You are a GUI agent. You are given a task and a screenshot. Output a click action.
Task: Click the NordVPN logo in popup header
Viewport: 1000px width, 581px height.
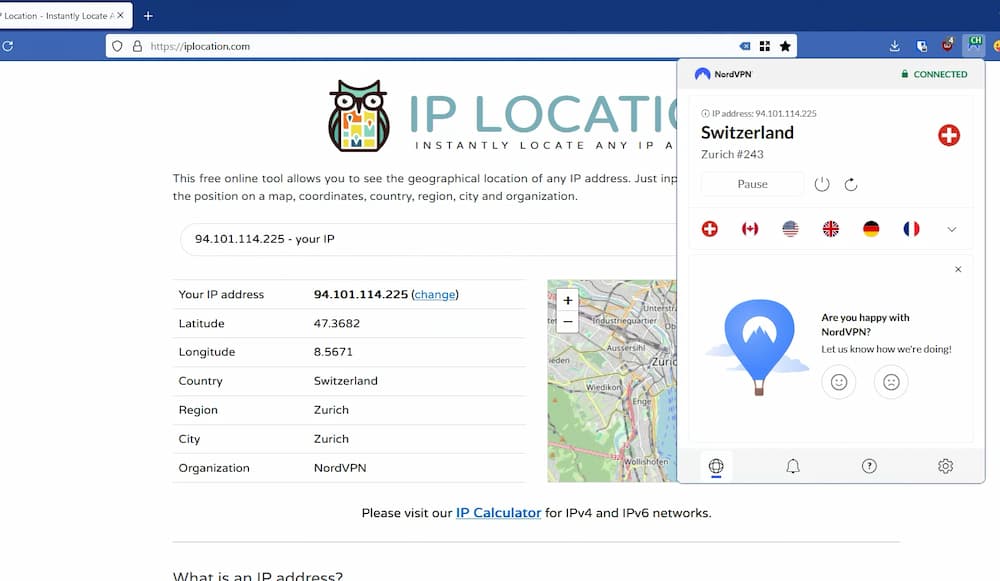(x=723, y=74)
